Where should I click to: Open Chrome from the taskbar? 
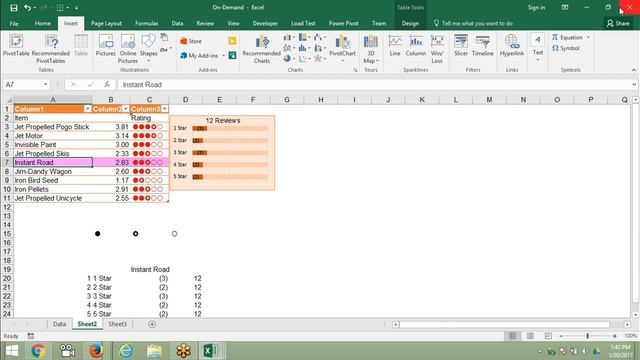pyautogui.click(x=38, y=351)
